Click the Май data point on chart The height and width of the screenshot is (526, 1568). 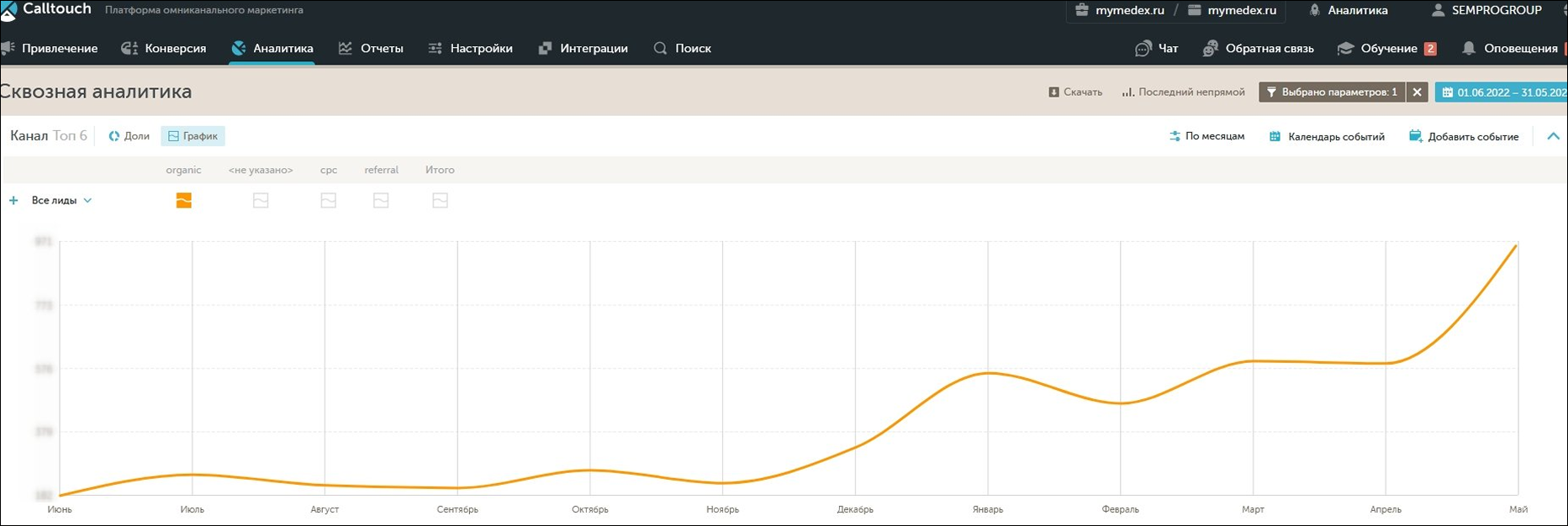tap(1517, 245)
